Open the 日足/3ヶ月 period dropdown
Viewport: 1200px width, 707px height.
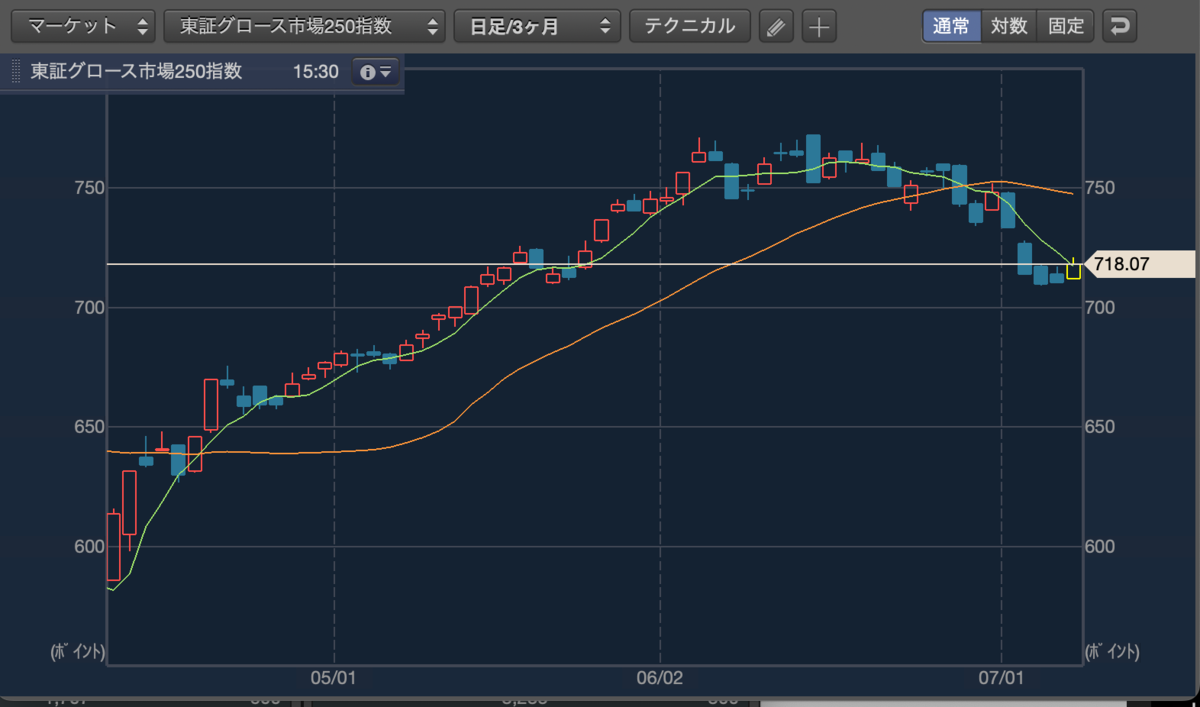(537, 26)
